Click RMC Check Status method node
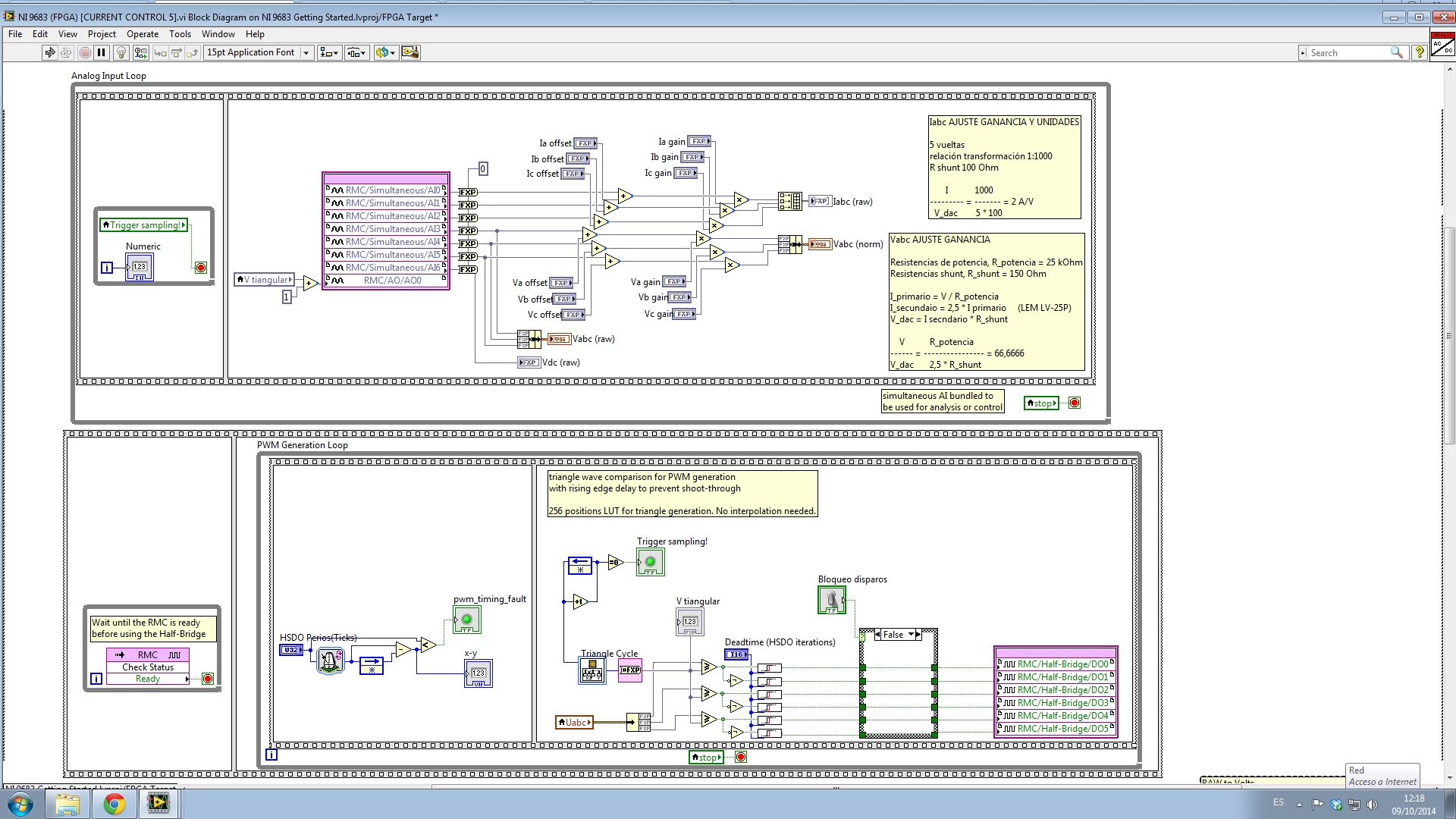Viewport: 1456px width, 819px height. coord(148,667)
